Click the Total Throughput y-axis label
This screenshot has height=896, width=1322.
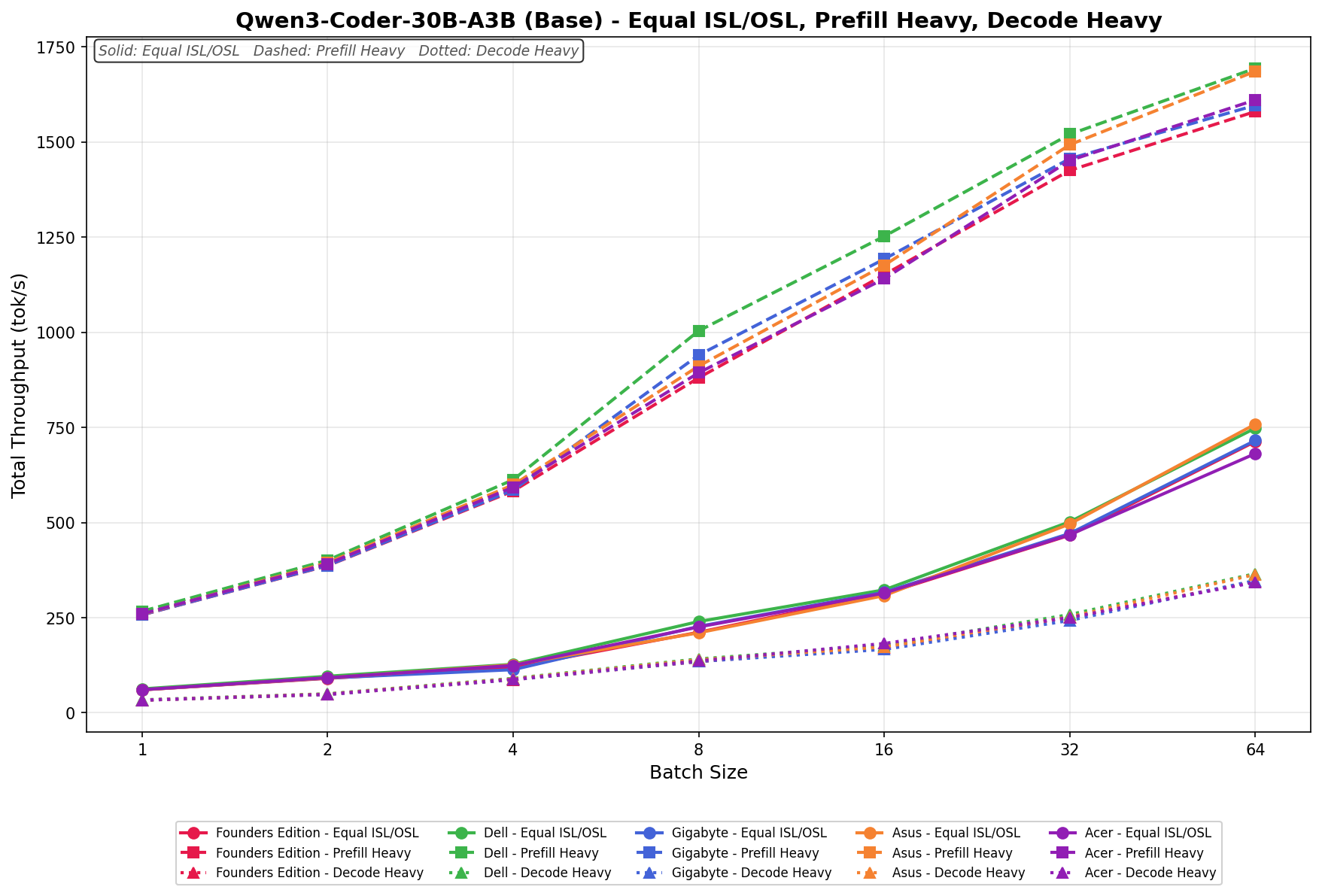20,384
